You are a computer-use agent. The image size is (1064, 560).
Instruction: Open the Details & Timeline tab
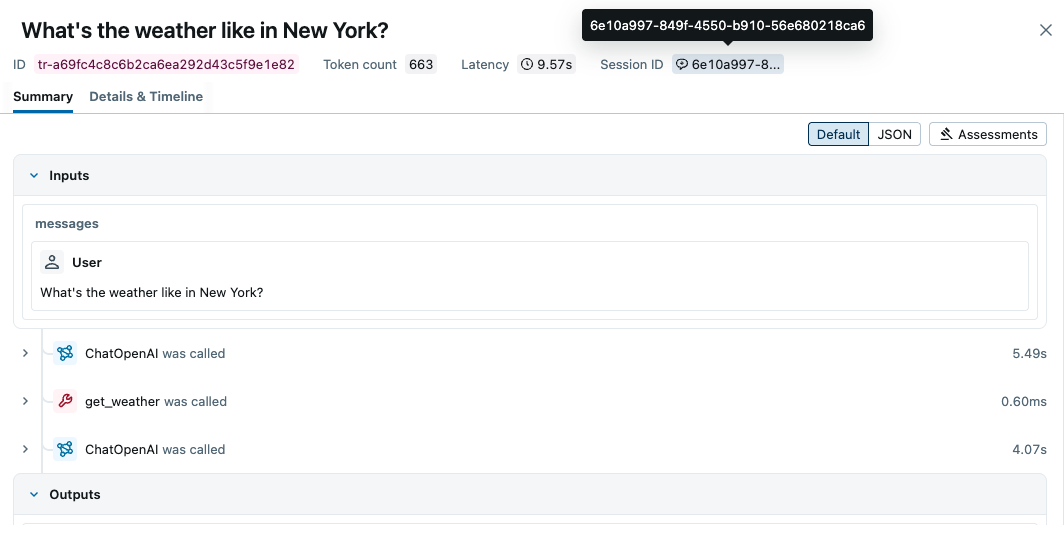tap(146, 97)
